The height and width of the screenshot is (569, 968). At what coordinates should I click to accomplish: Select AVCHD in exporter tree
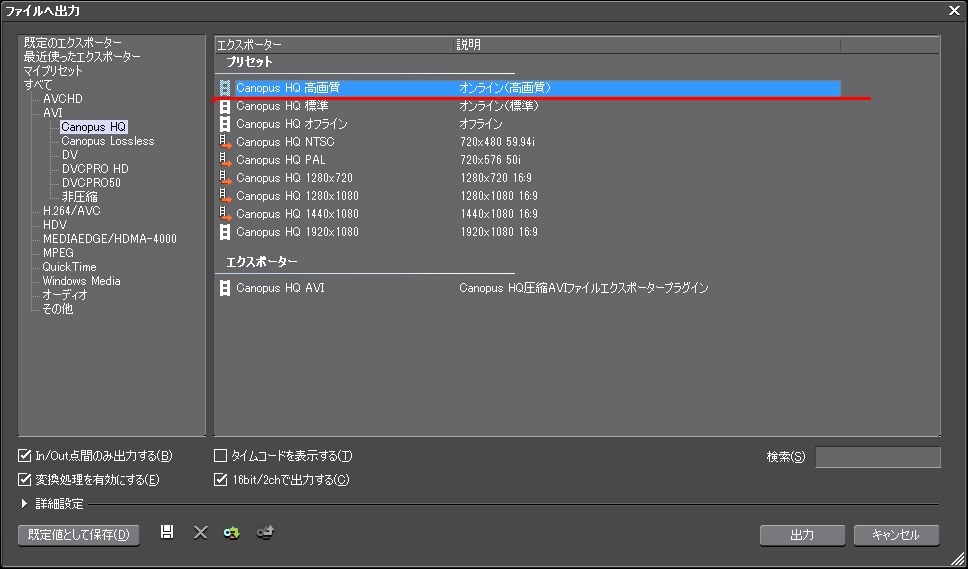pos(62,99)
